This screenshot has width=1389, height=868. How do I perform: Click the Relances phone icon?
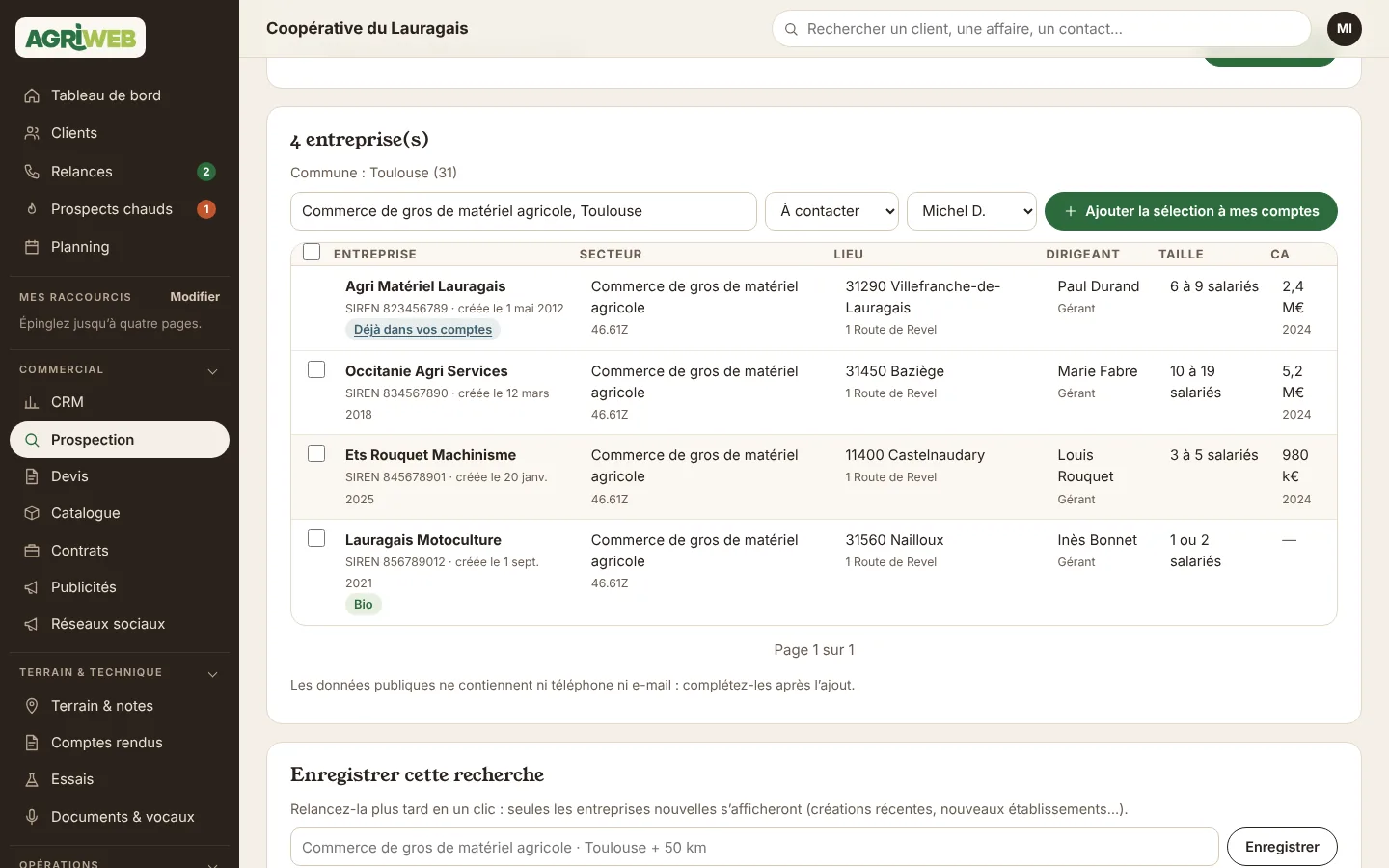click(32, 172)
